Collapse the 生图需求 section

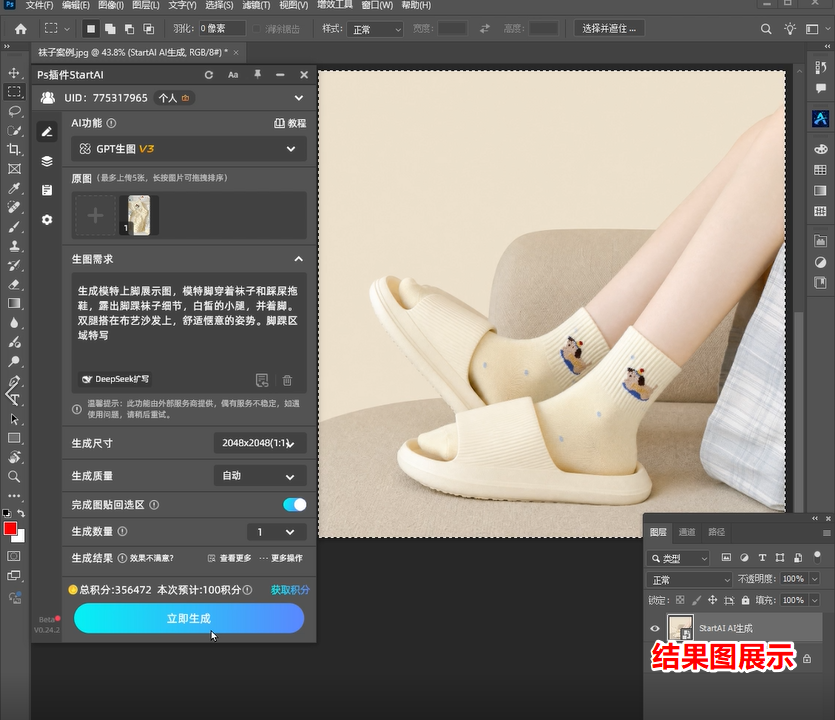[299, 259]
